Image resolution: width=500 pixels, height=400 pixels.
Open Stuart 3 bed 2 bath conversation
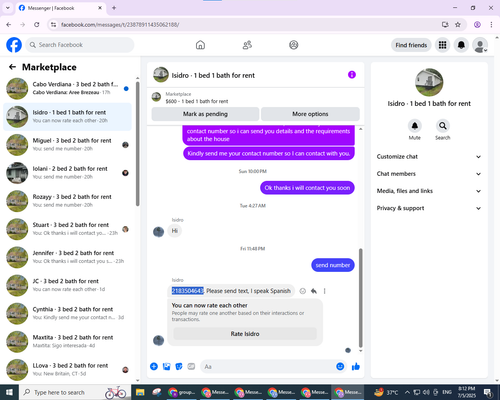pos(67,229)
